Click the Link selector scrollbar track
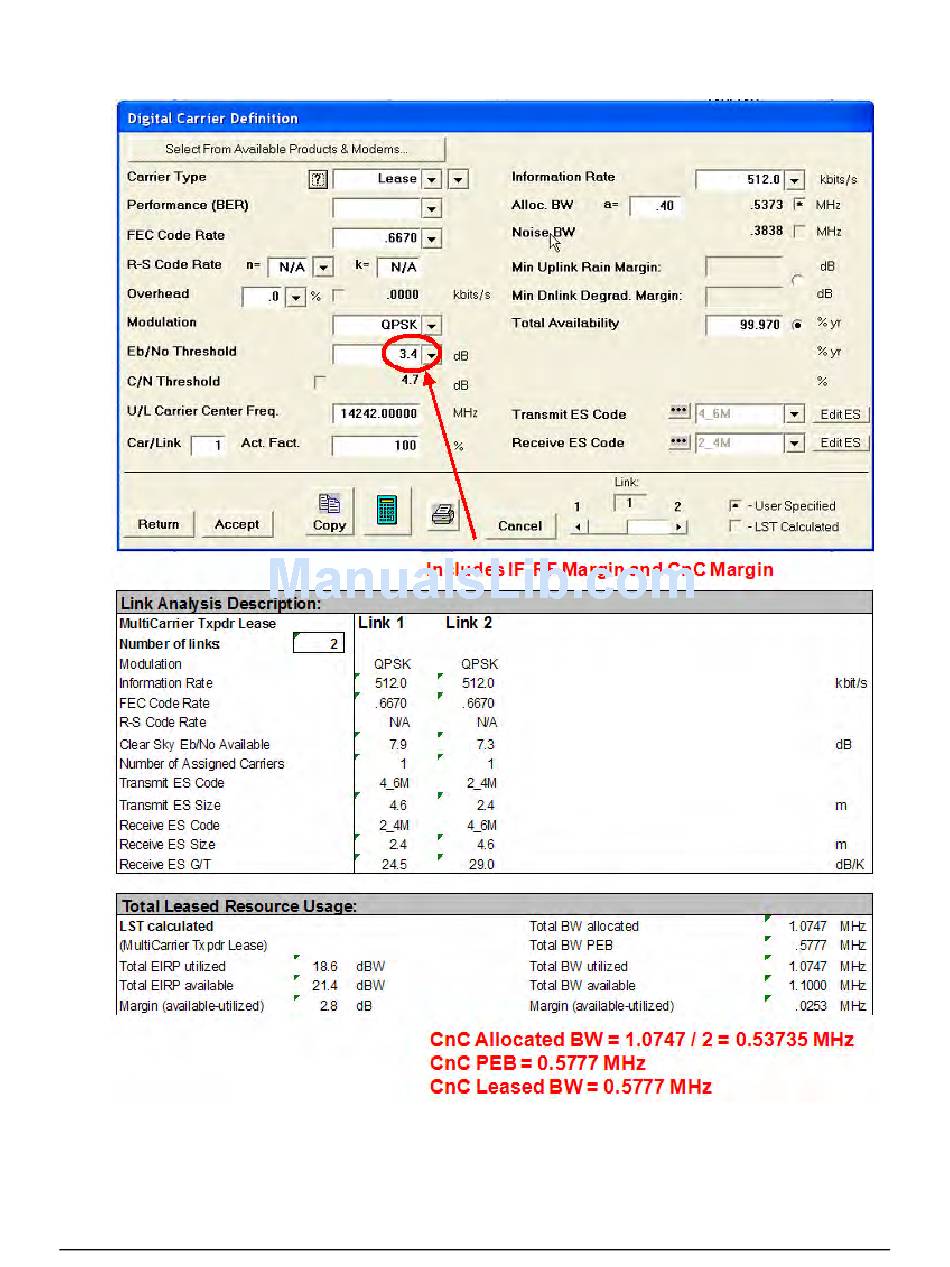The image size is (950, 1267). click(629, 527)
